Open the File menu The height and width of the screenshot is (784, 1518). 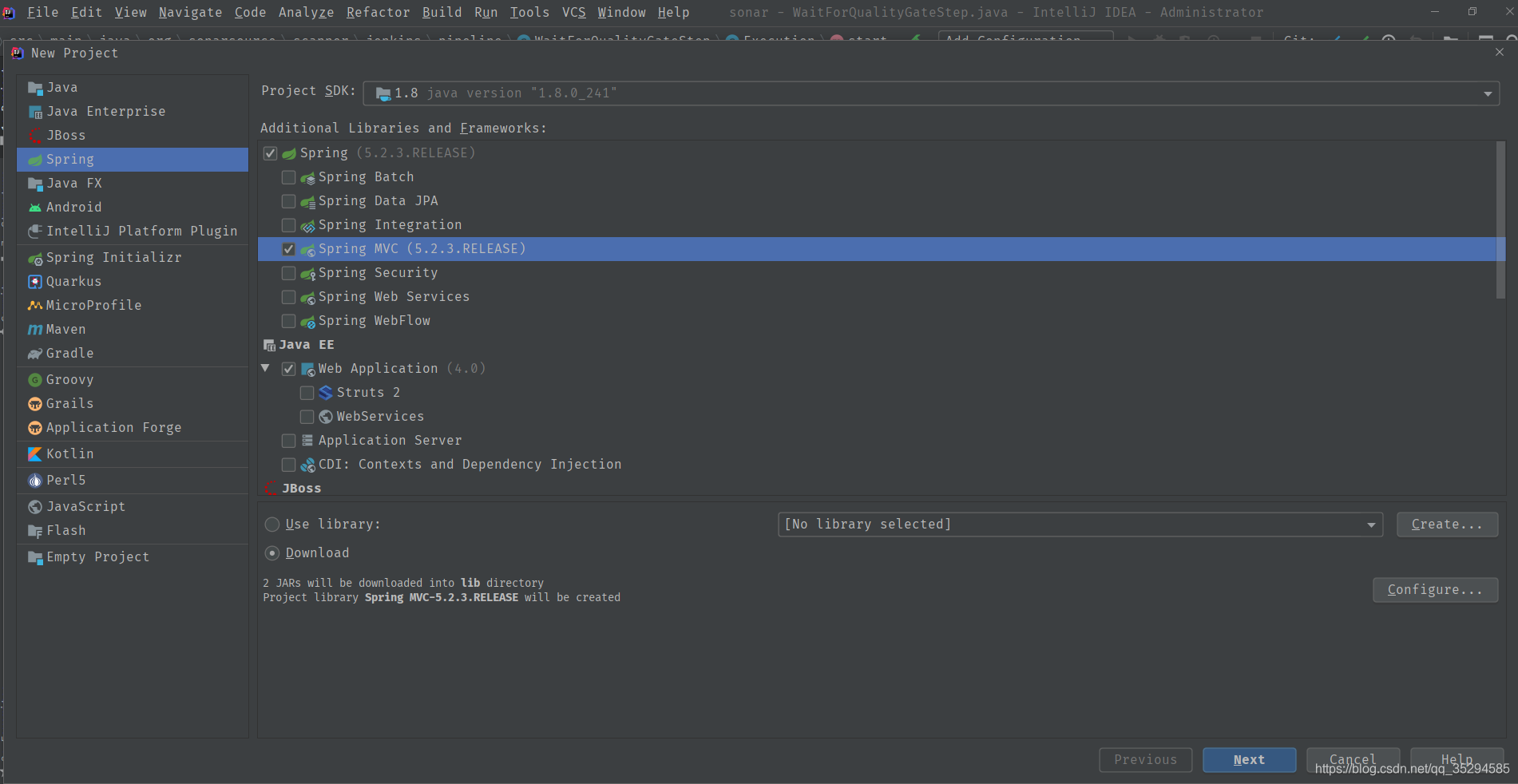click(42, 12)
